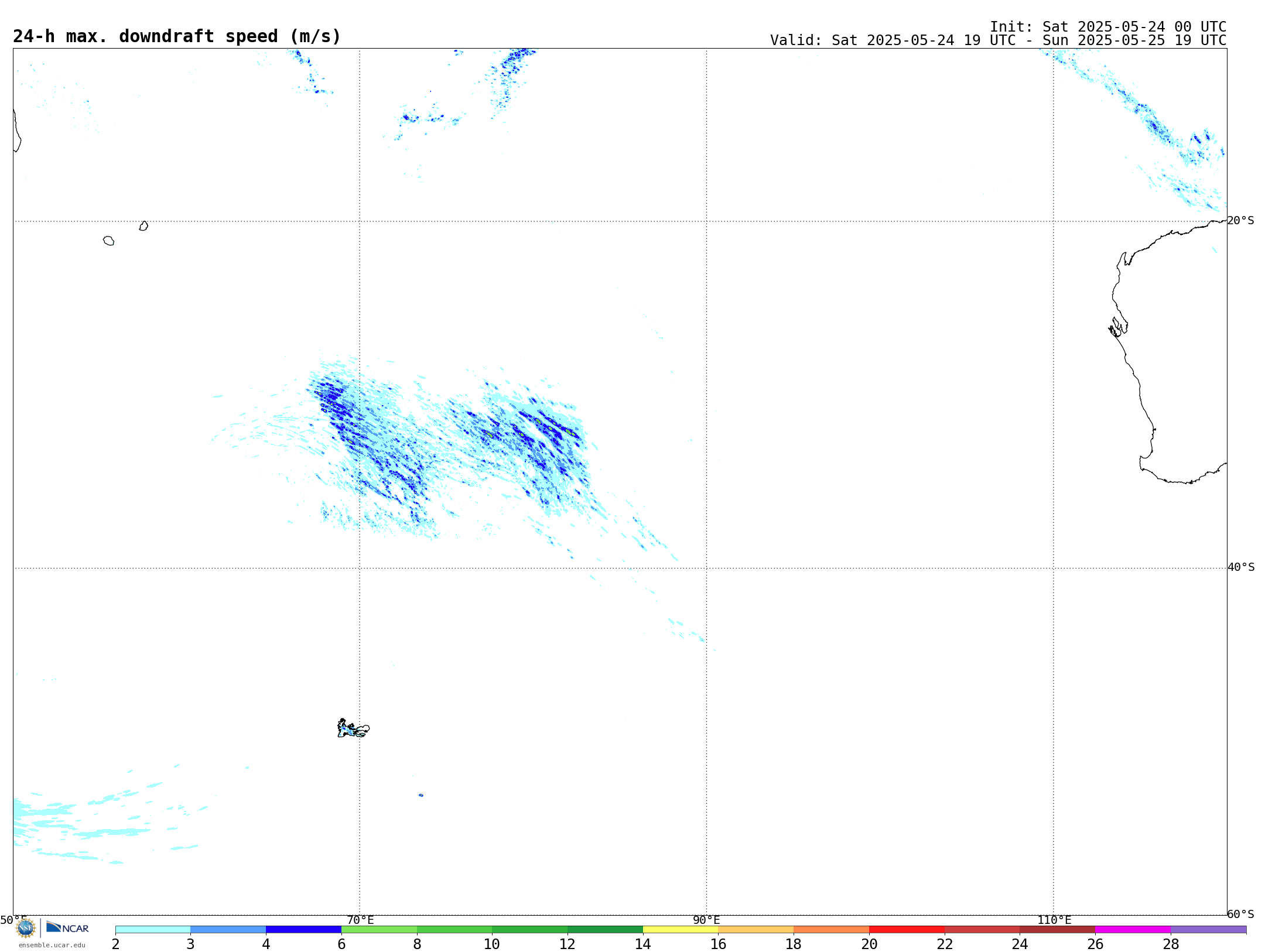Click the 90°E longitude label
Screen dimensions: 1265x952
point(706,920)
